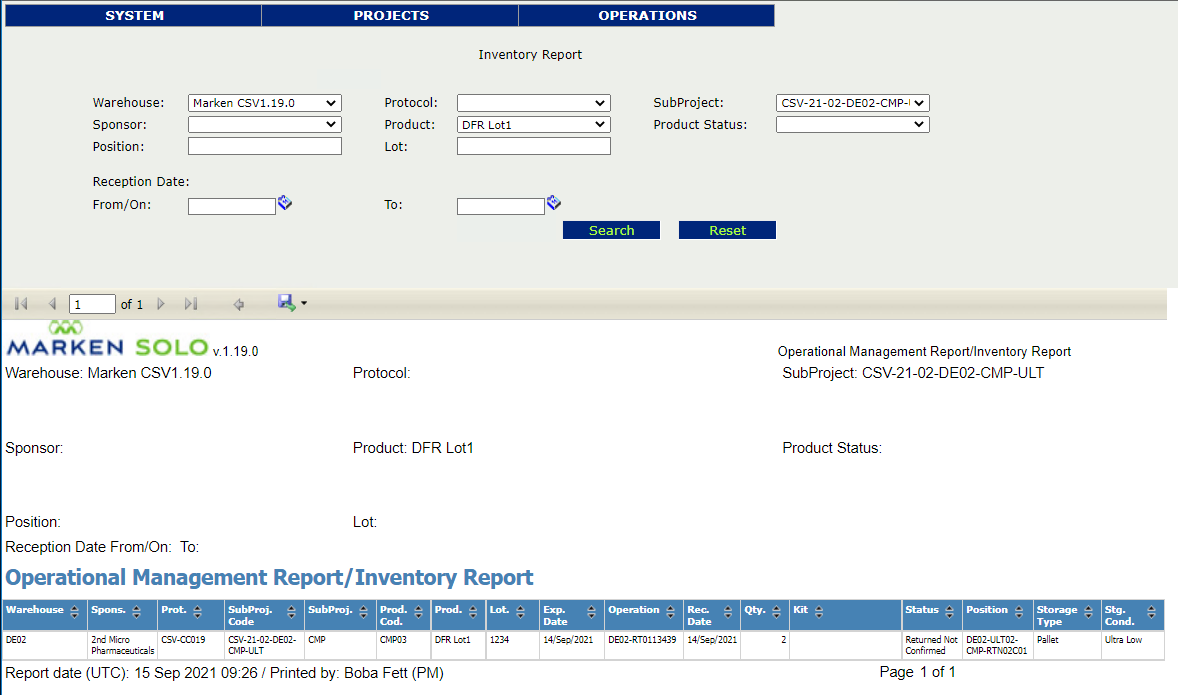The image size is (1178, 695).
Task: Click the To date input field
Action: [500, 206]
